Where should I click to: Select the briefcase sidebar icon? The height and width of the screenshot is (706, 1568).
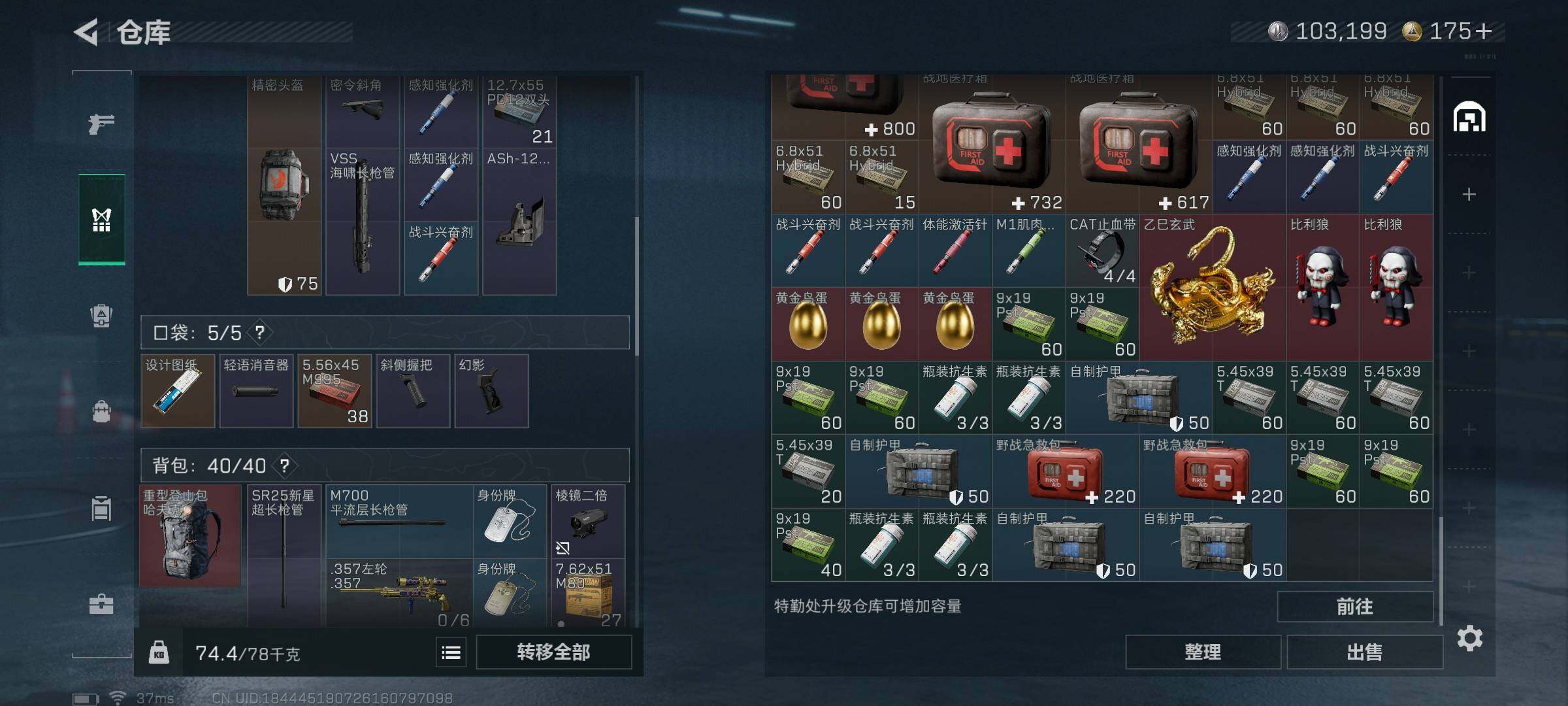[x=101, y=604]
